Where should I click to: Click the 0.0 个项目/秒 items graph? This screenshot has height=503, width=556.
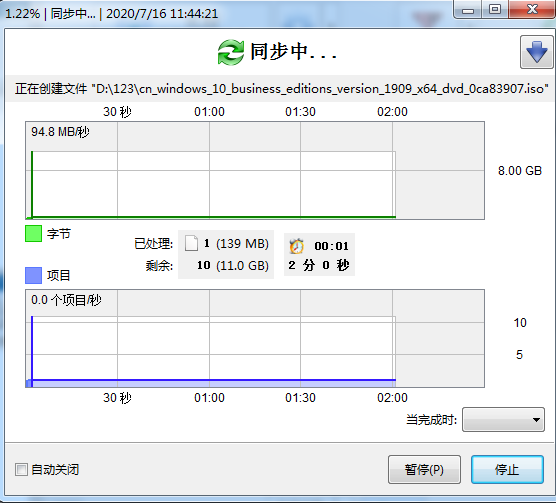tap(255, 339)
